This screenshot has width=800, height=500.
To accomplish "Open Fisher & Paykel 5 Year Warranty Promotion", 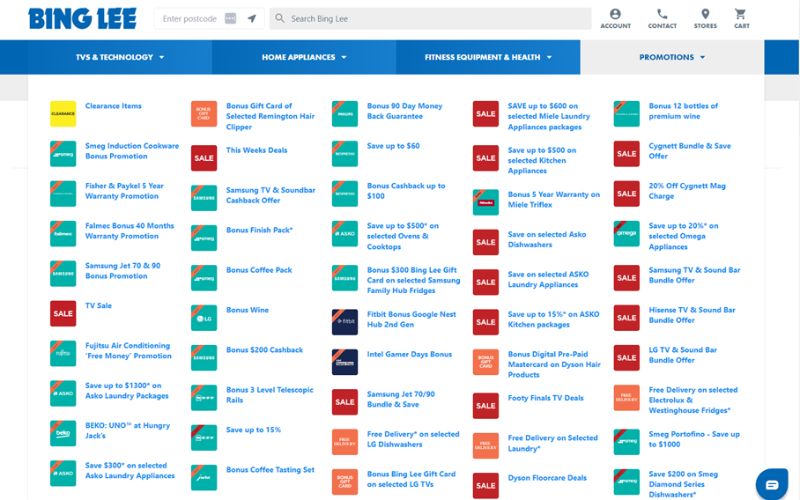I will pos(124,191).
